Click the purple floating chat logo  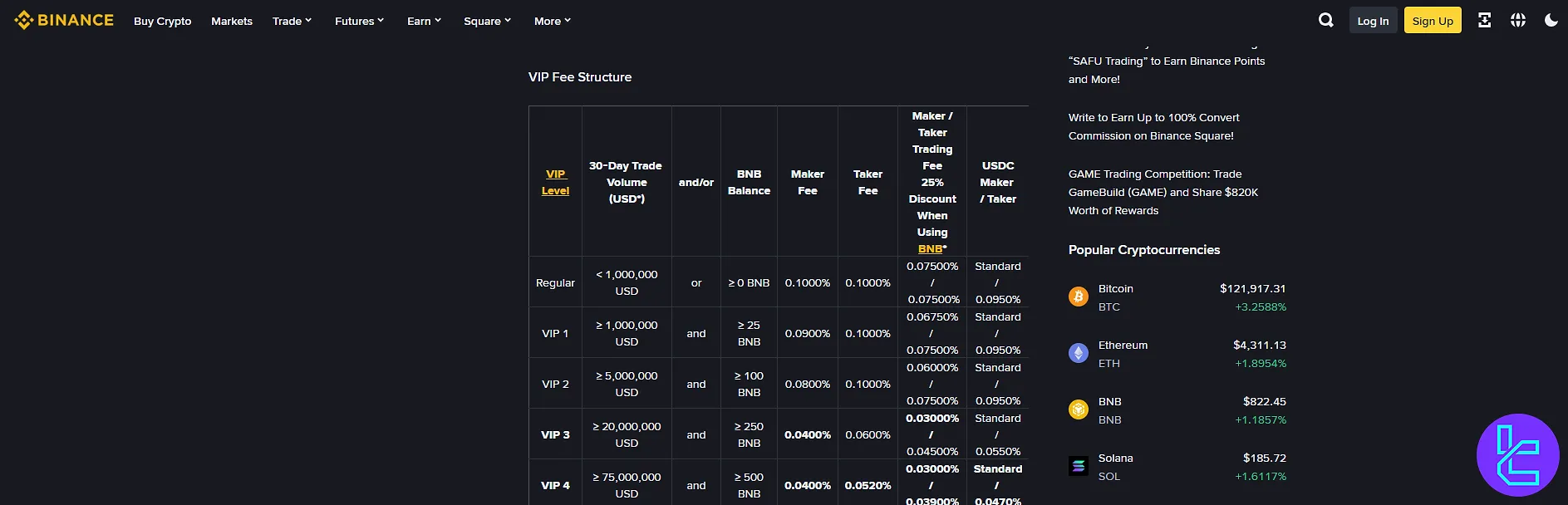1518,455
